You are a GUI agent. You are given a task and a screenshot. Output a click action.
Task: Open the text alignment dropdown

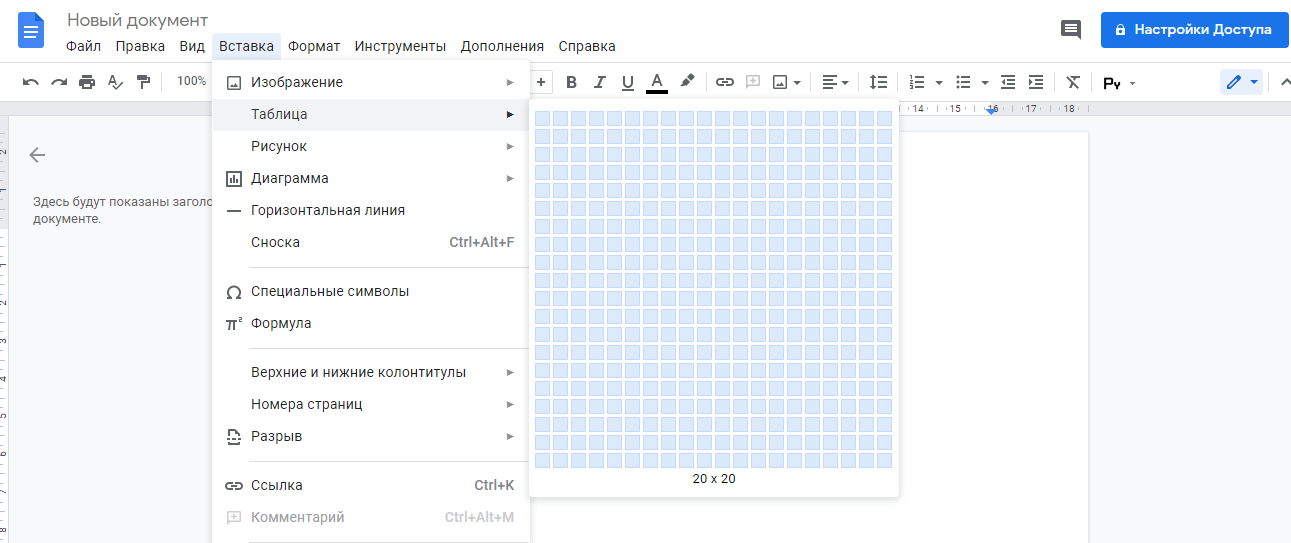point(835,82)
